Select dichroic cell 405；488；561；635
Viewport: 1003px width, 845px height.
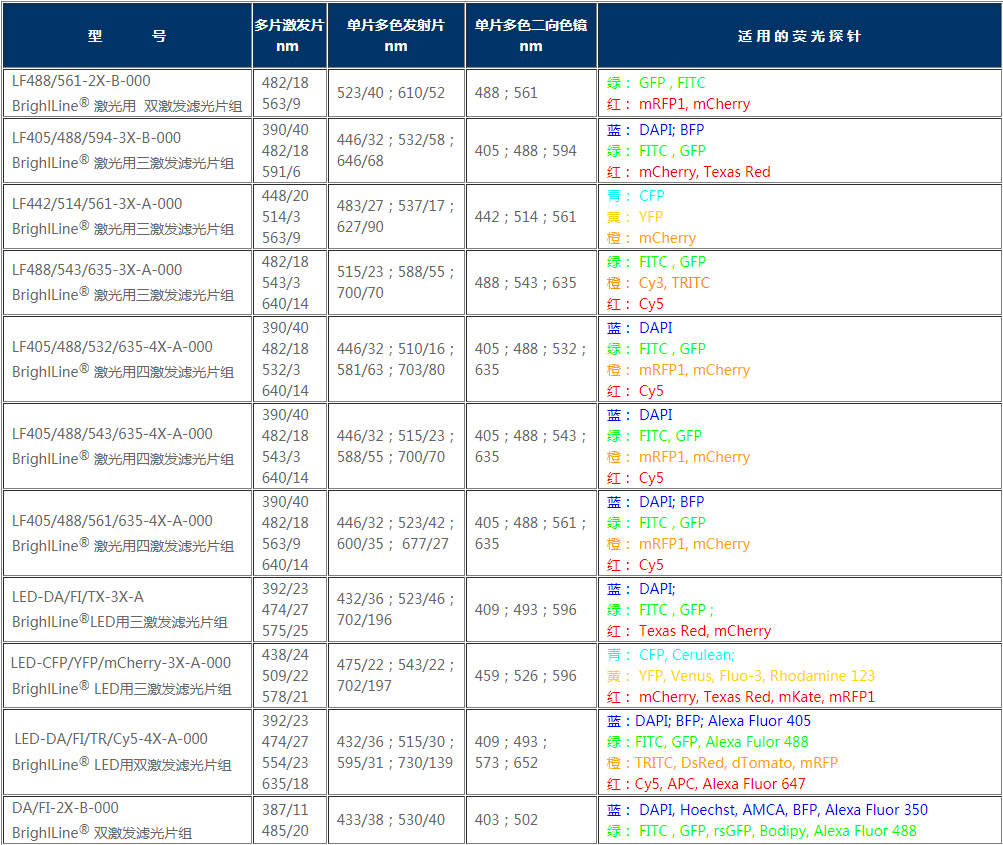[531, 533]
